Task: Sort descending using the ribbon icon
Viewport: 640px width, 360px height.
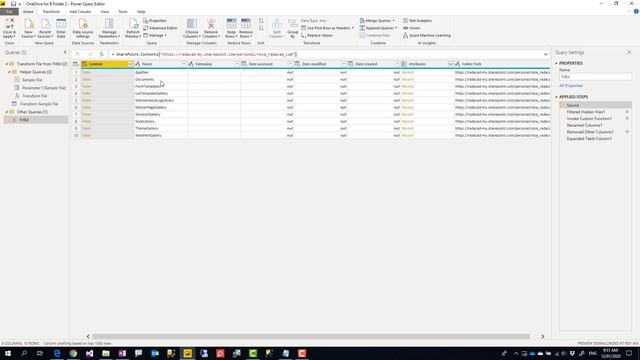Action: pos(261,28)
